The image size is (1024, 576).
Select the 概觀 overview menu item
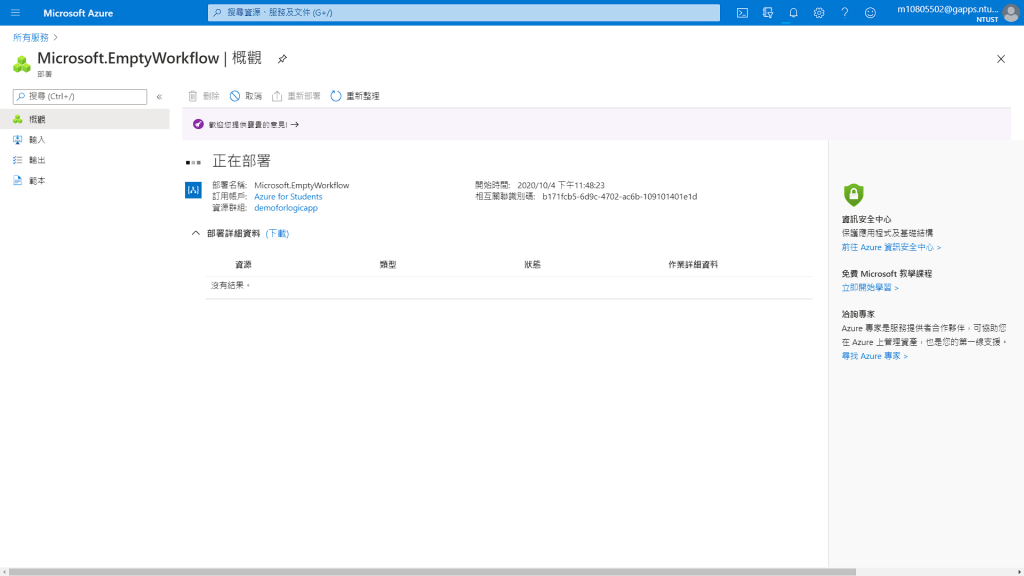coord(85,119)
